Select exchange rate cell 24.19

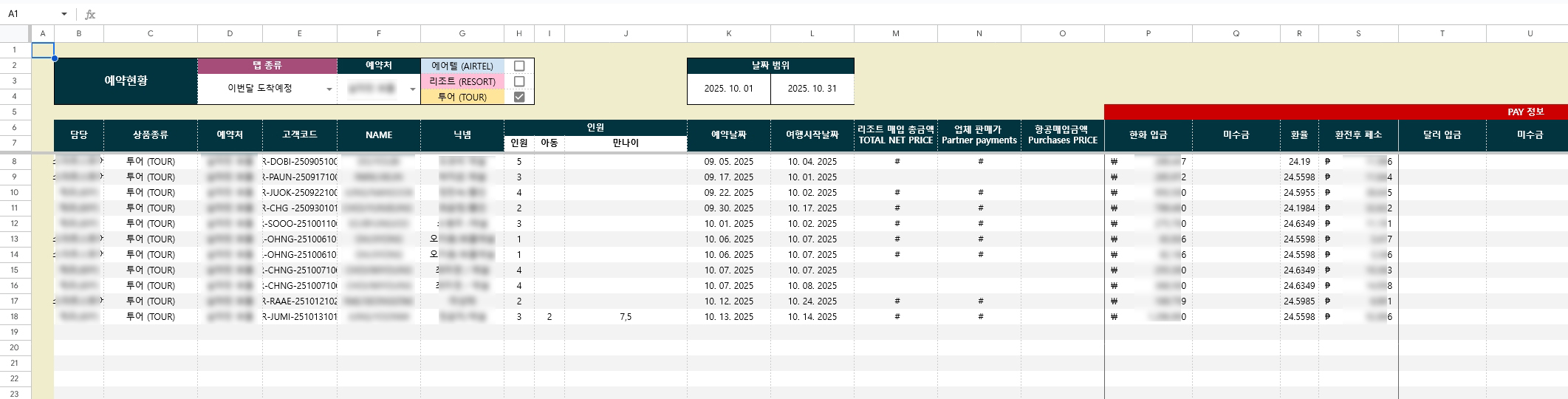pos(1299,161)
